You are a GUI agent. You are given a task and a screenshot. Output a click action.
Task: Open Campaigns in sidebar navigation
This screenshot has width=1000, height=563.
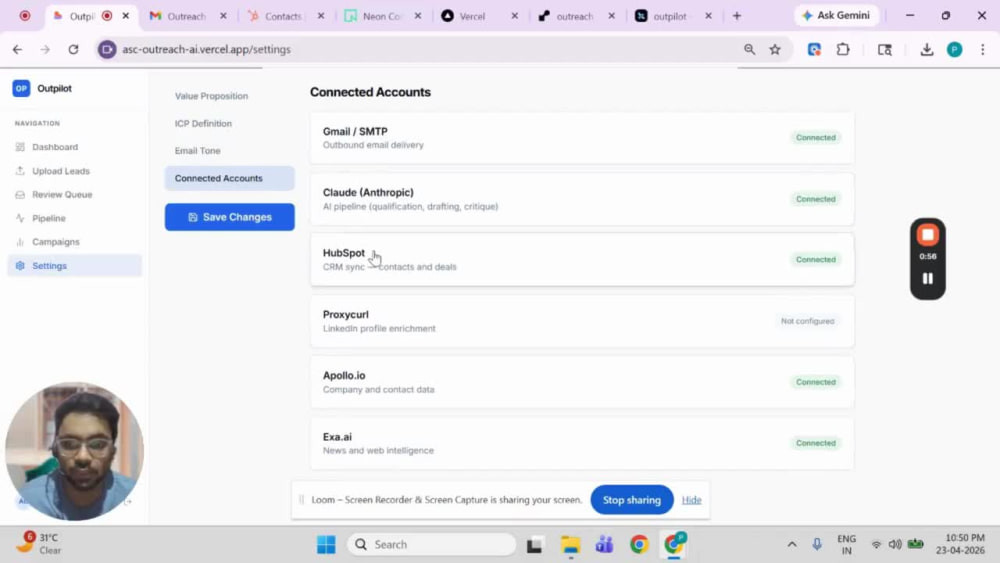pos(74,242)
